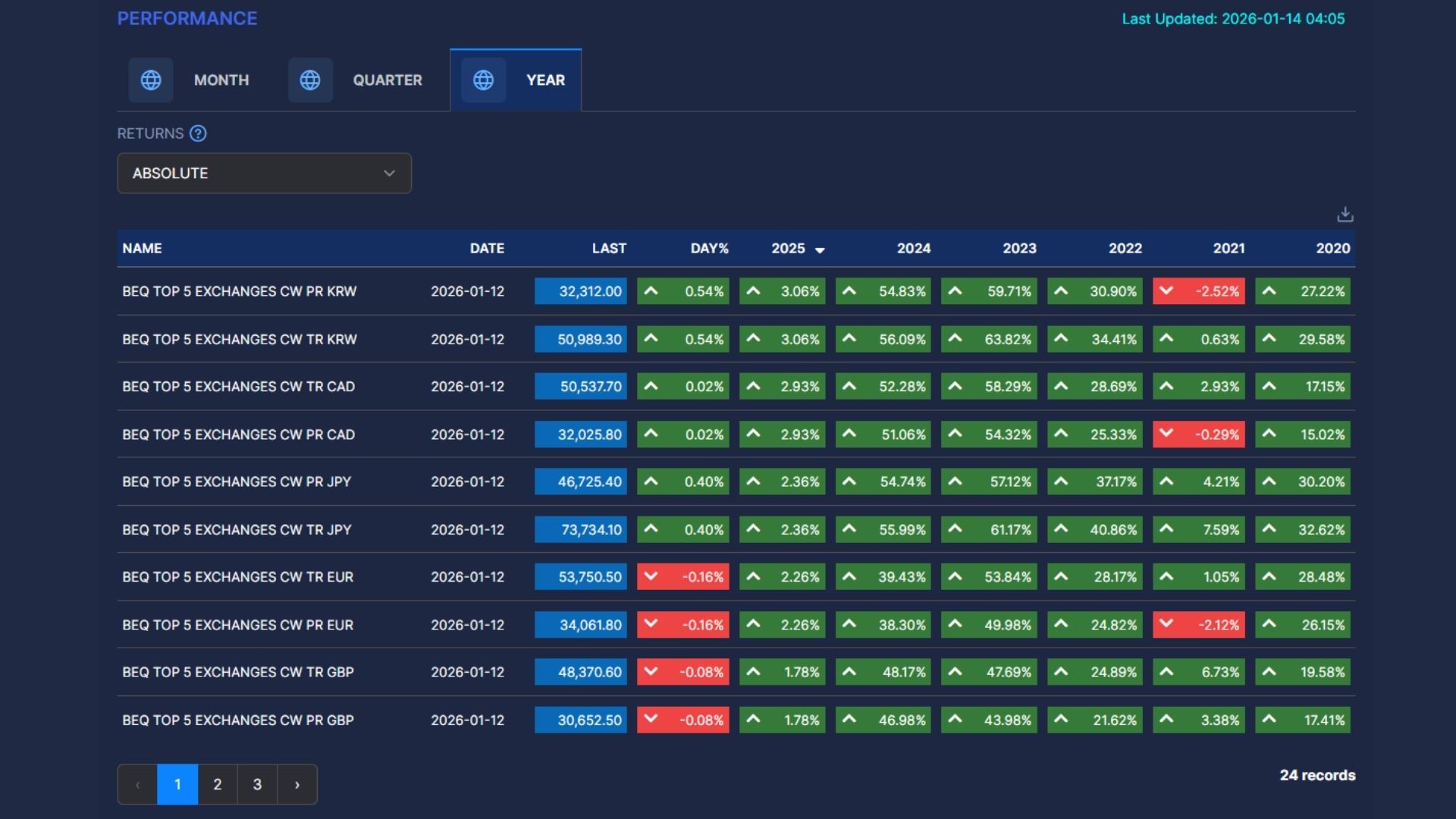
Task: Click the 2025 column sort arrow
Action: tap(820, 249)
